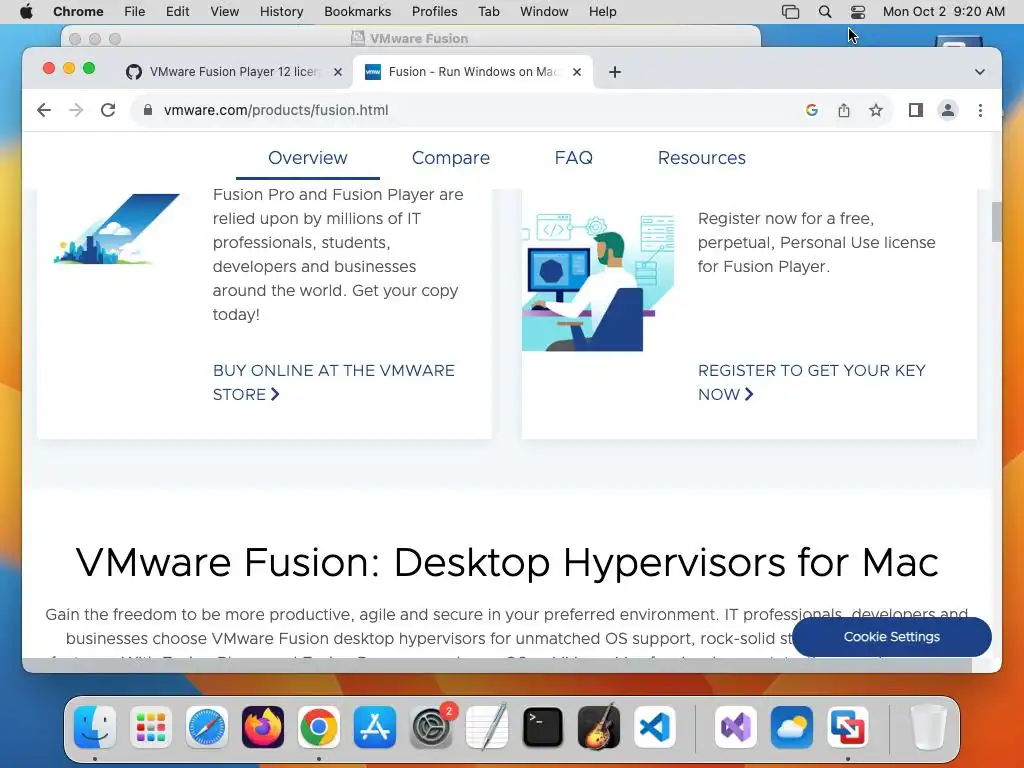This screenshot has height=768, width=1024.
Task: Open Cookie Settings button
Action: (891, 637)
